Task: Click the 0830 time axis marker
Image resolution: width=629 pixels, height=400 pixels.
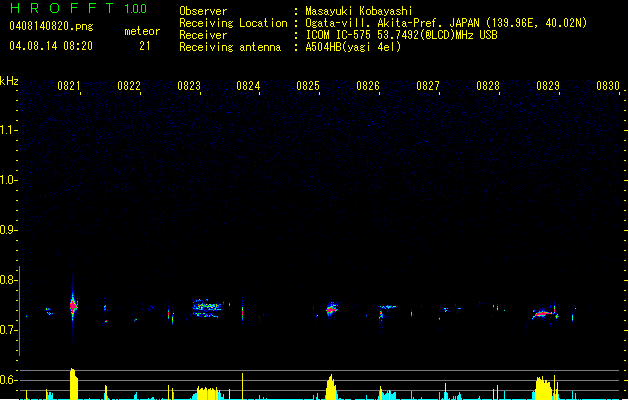Action: [x=608, y=86]
